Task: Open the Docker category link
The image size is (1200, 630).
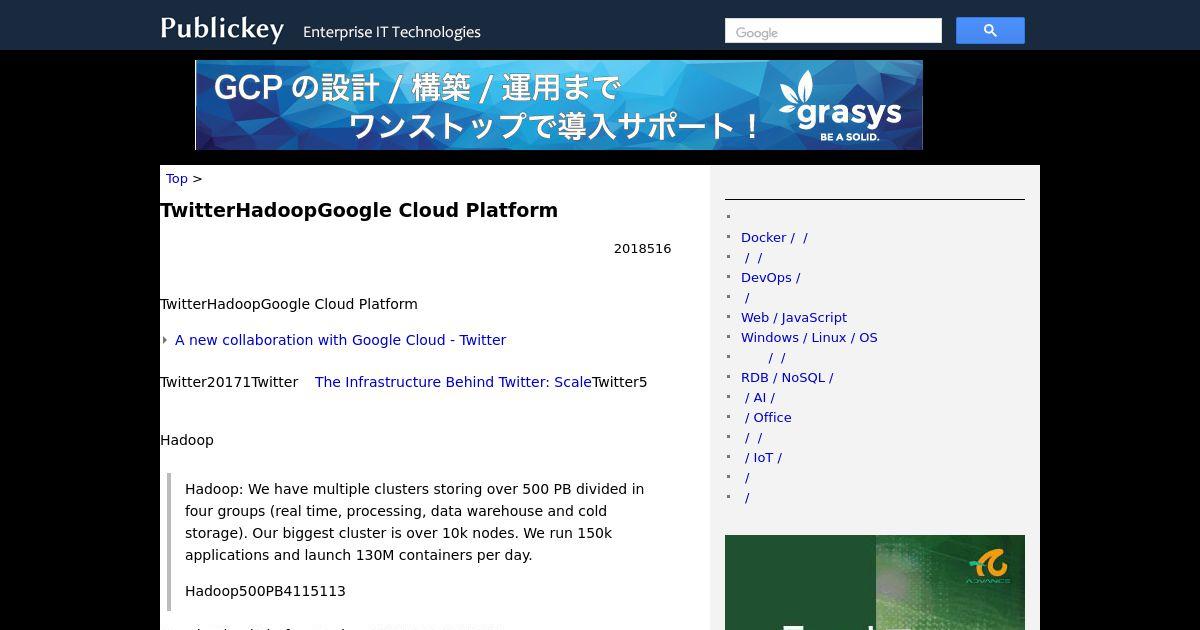Action: (x=774, y=238)
